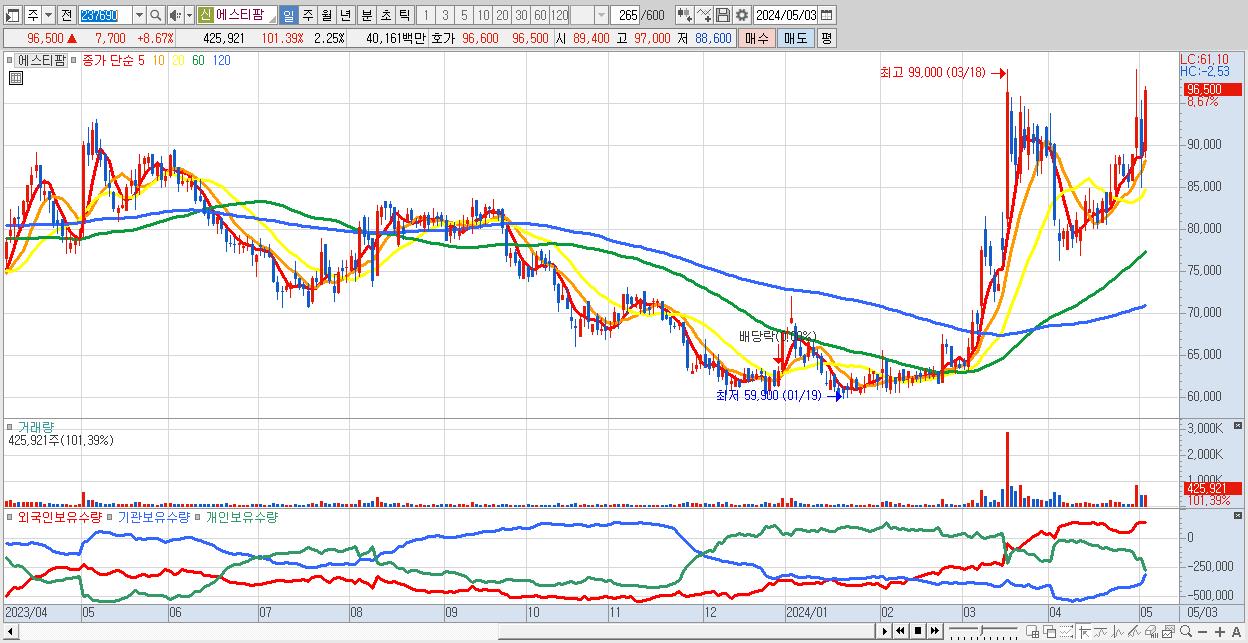
Task: Click the minus zoom-out icon
Action: (x=1202, y=631)
